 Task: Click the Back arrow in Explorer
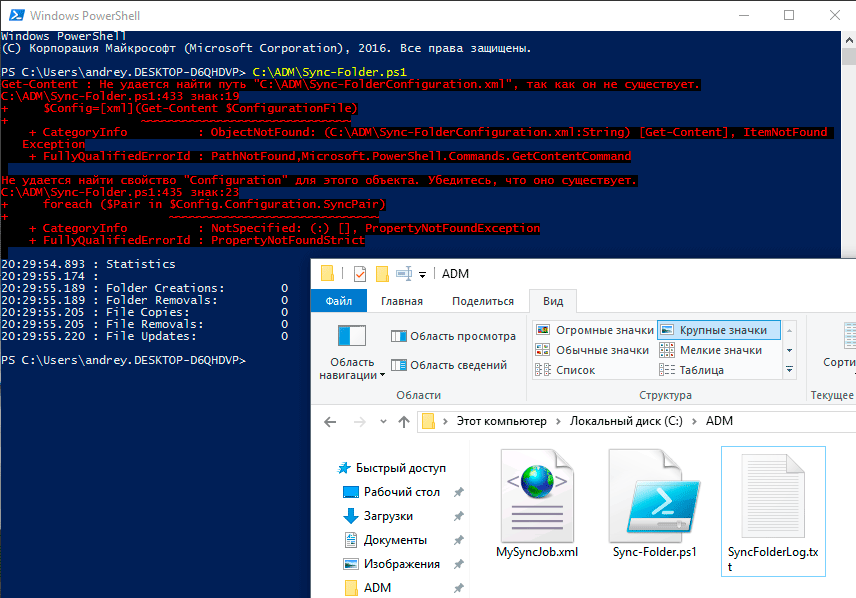331,421
